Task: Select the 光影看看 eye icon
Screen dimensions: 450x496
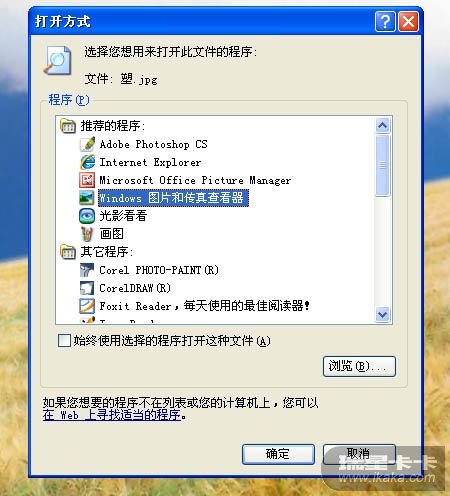Action: [87, 216]
